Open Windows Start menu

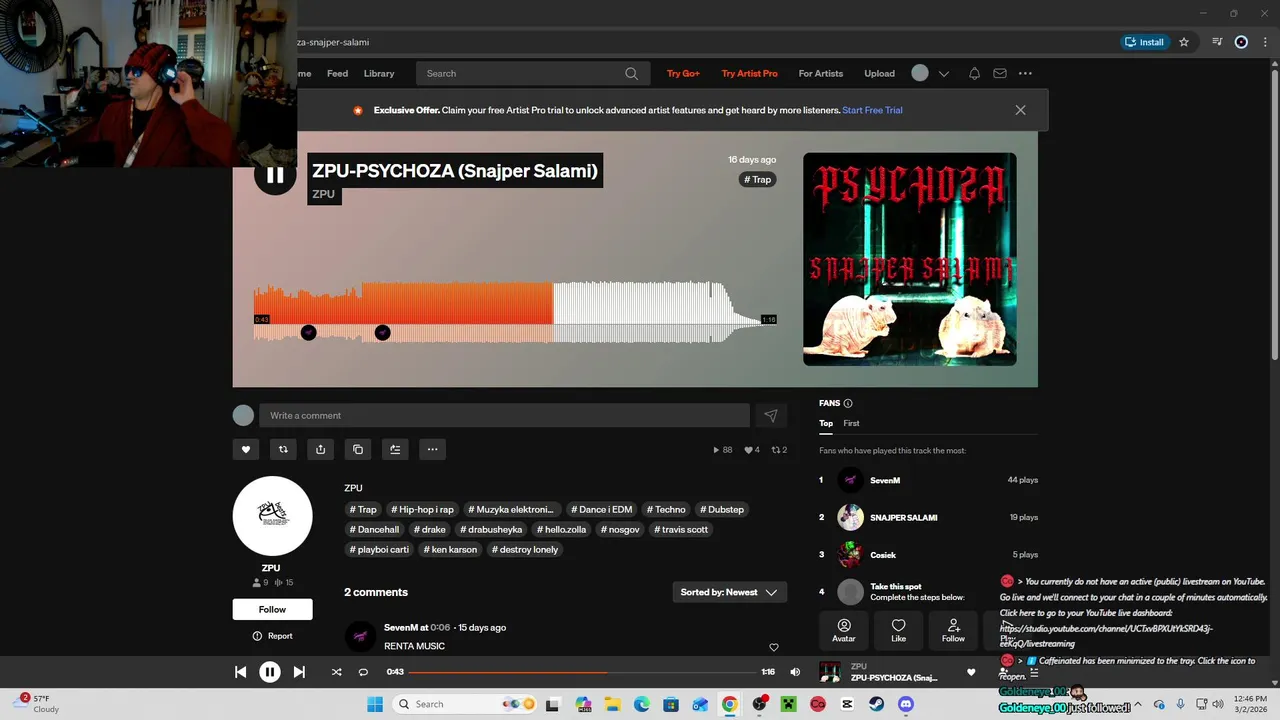pyautogui.click(x=375, y=704)
